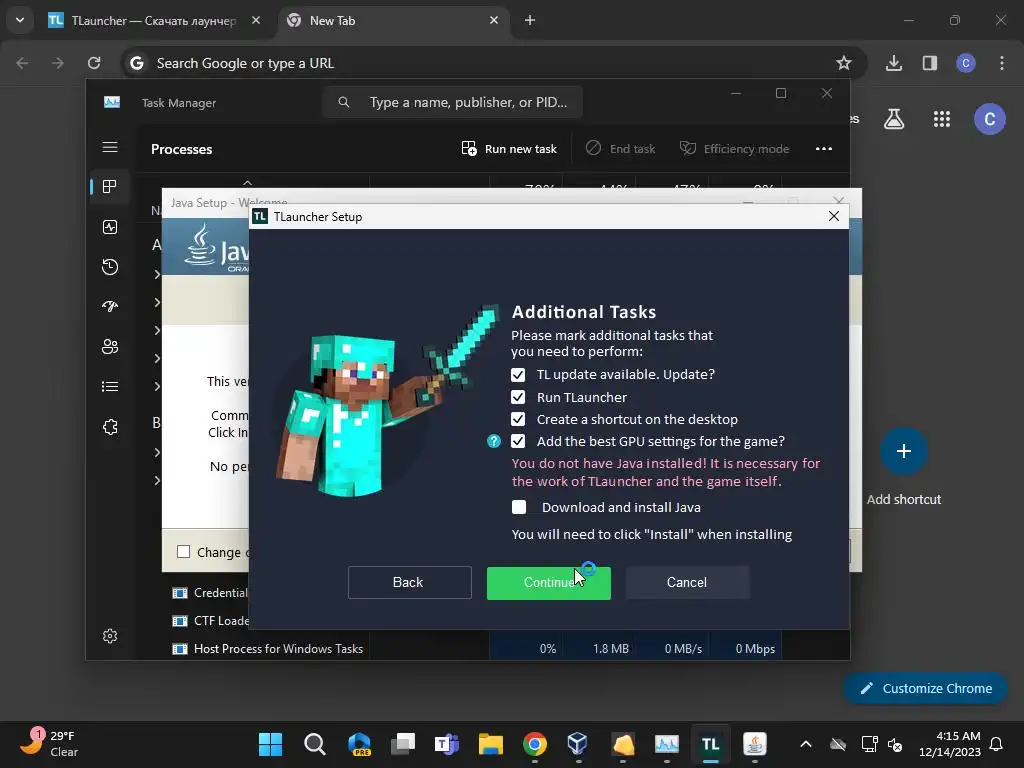Collapse the process list sort chevron

click(248, 183)
